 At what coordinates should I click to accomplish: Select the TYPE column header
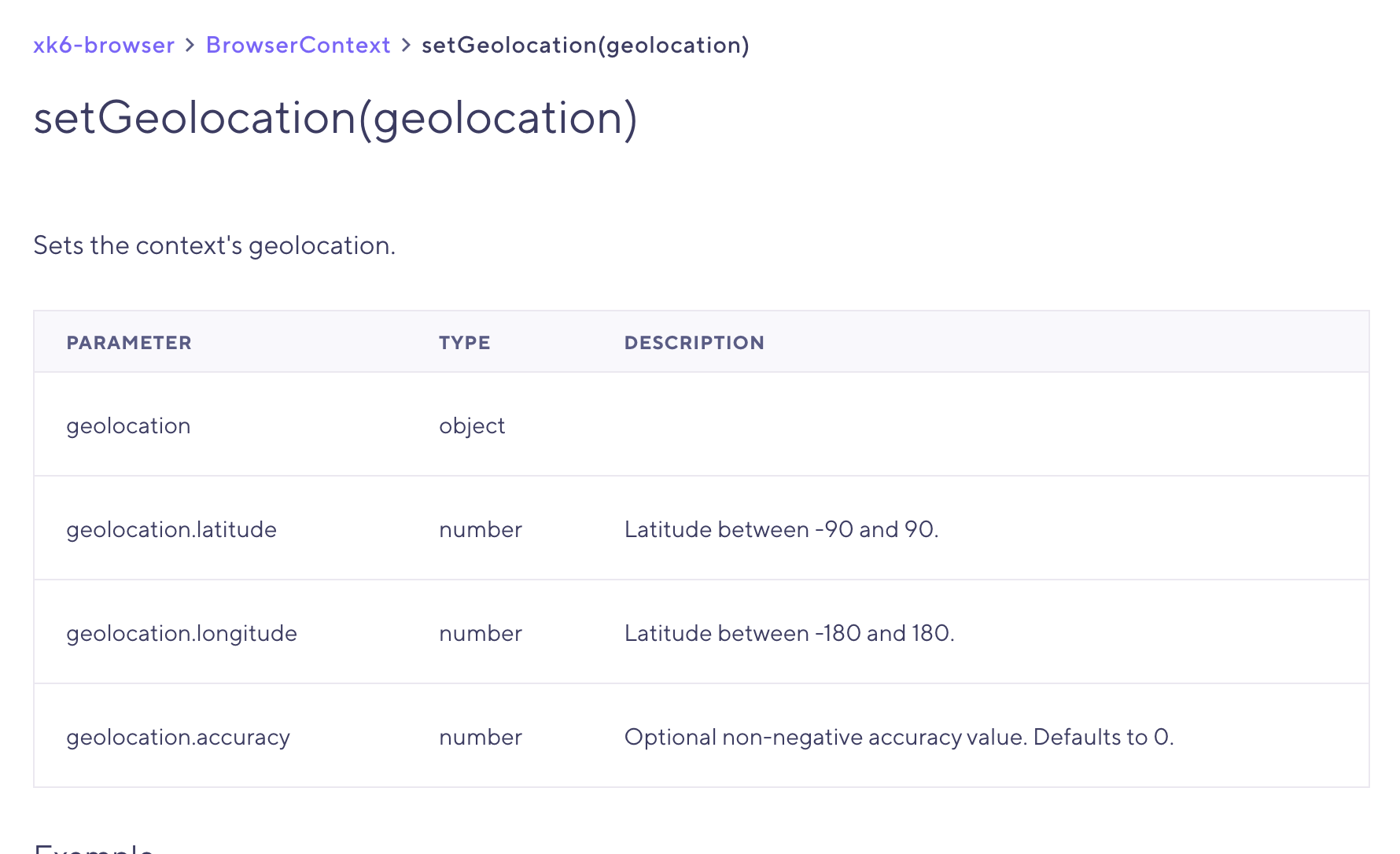point(464,342)
